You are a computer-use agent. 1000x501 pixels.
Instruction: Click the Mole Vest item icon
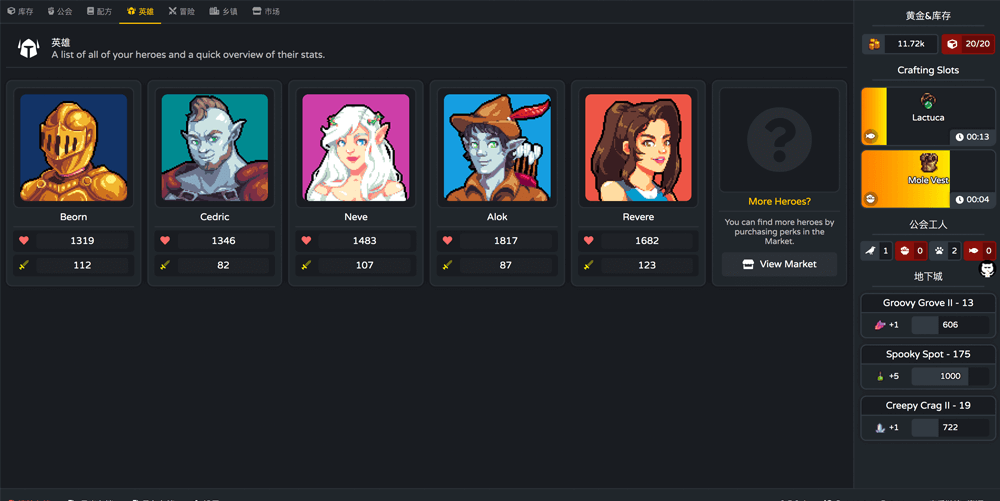[x=928, y=162]
